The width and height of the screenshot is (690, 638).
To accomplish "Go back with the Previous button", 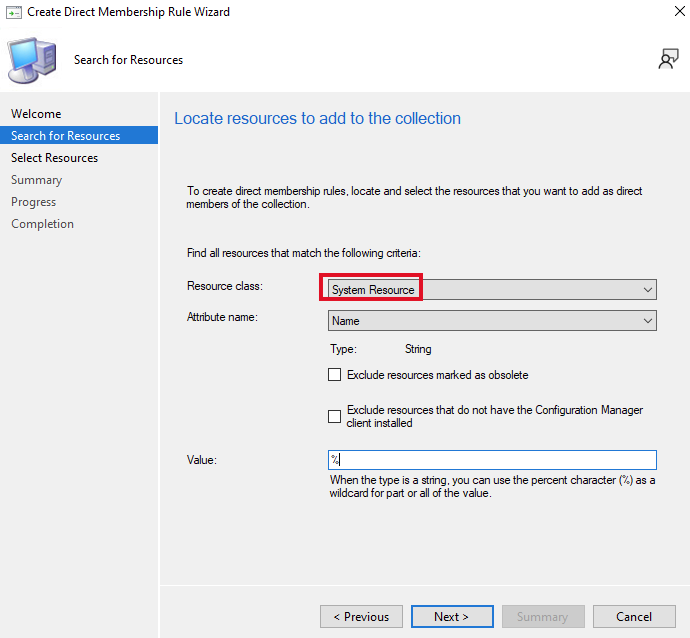I will pyautogui.click(x=361, y=617).
